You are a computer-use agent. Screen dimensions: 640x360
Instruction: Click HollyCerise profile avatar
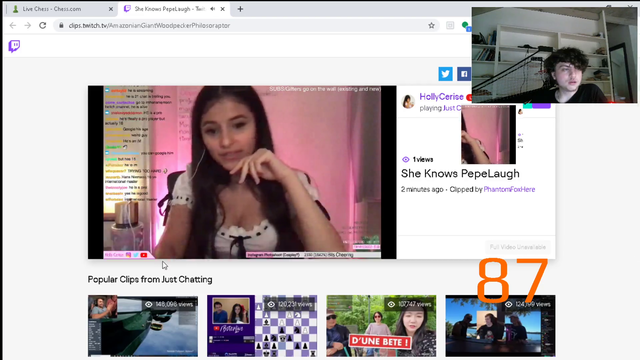pos(408,102)
